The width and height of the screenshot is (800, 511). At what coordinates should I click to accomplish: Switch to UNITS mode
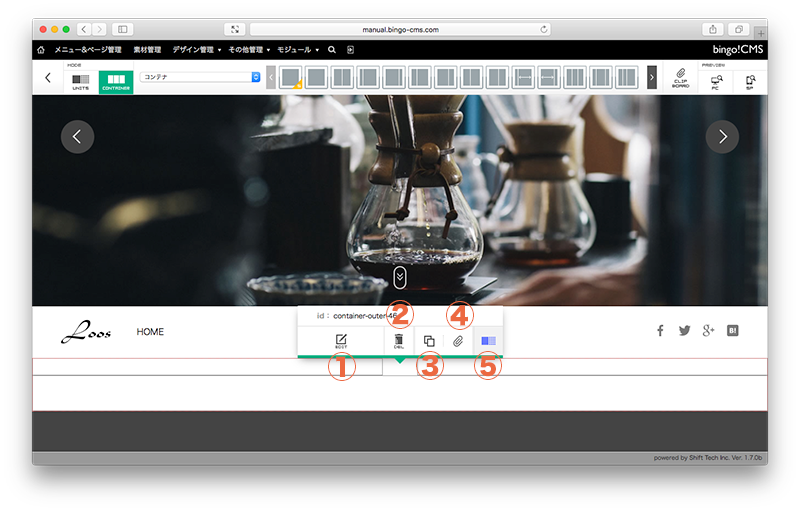(x=80, y=79)
